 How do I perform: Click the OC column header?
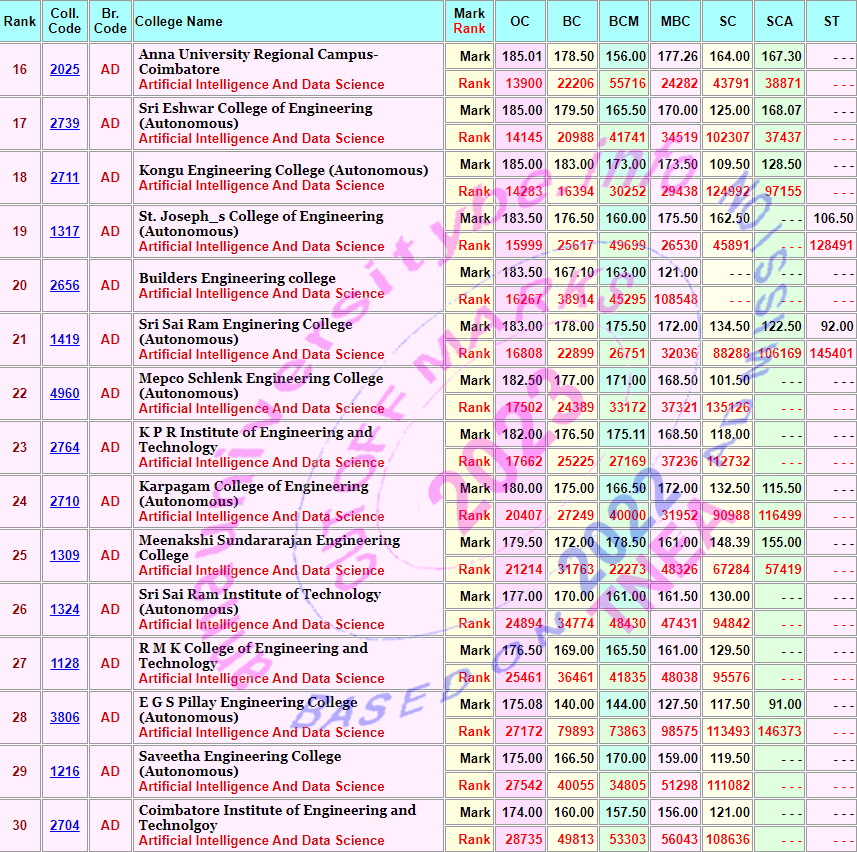[520, 21]
